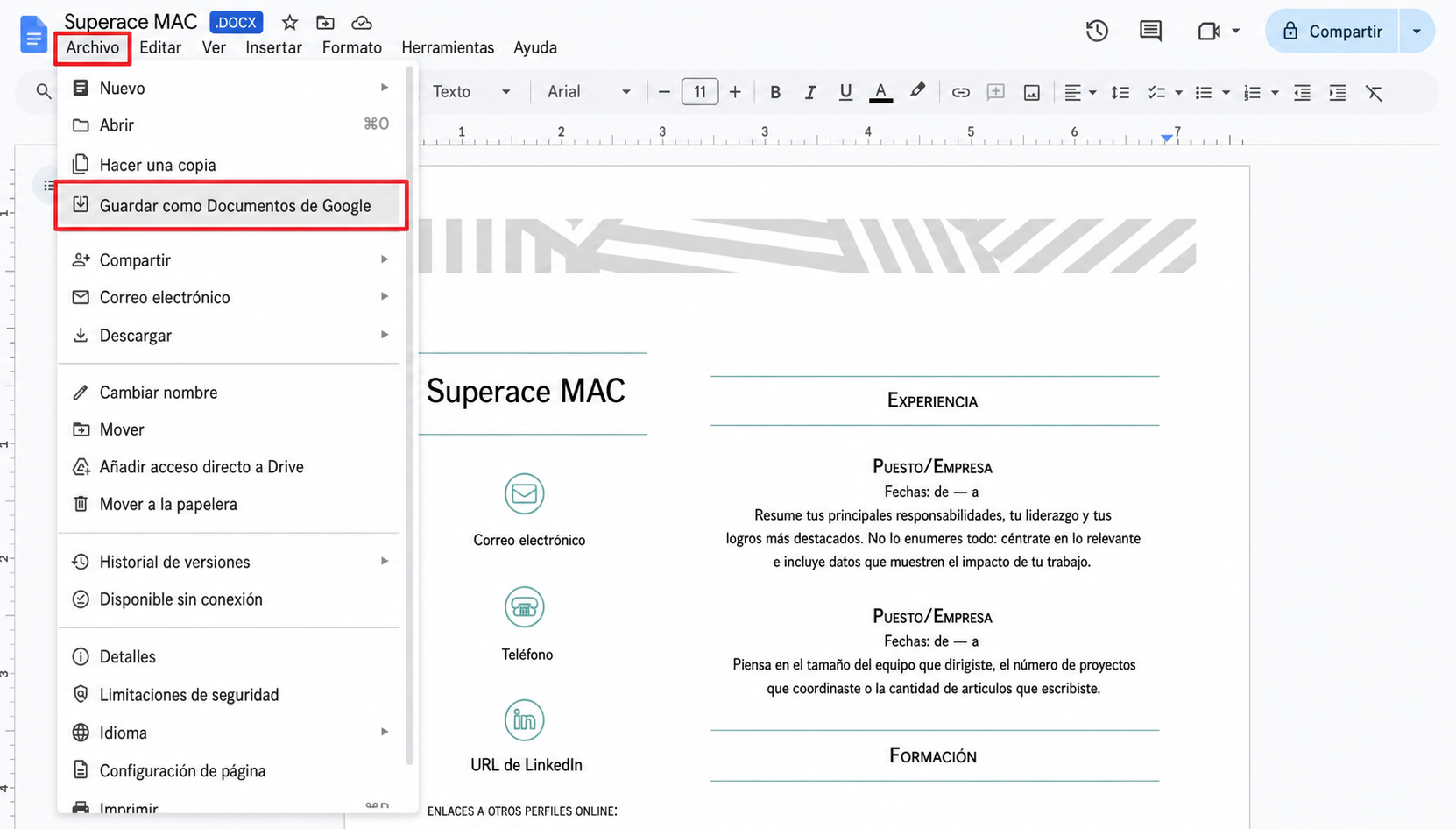Image resolution: width=1456 pixels, height=829 pixels.
Task: Open highlight color marker tool
Action: point(917,91)
